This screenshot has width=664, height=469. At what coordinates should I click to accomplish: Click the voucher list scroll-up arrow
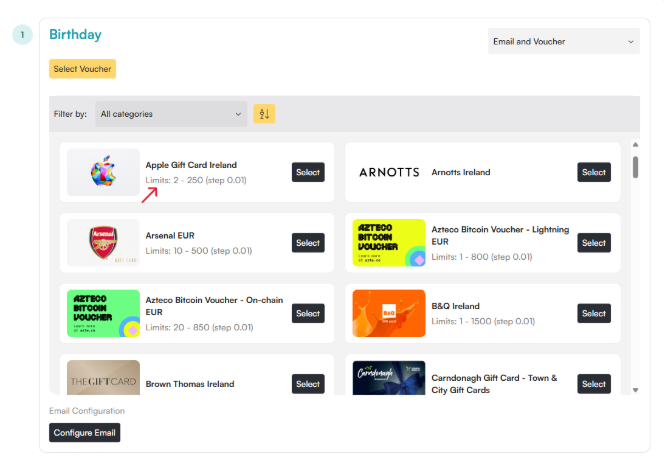tap(635, 145)
